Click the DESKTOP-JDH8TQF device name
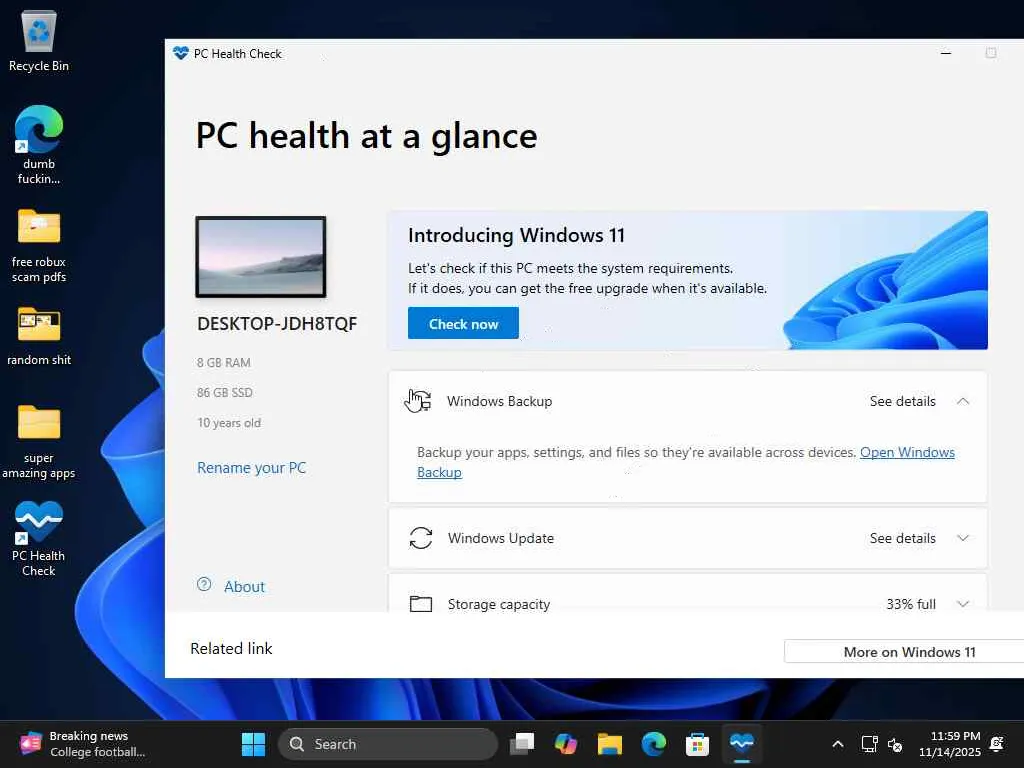This screenshot has height=768, width=1024. click(277, 323)
